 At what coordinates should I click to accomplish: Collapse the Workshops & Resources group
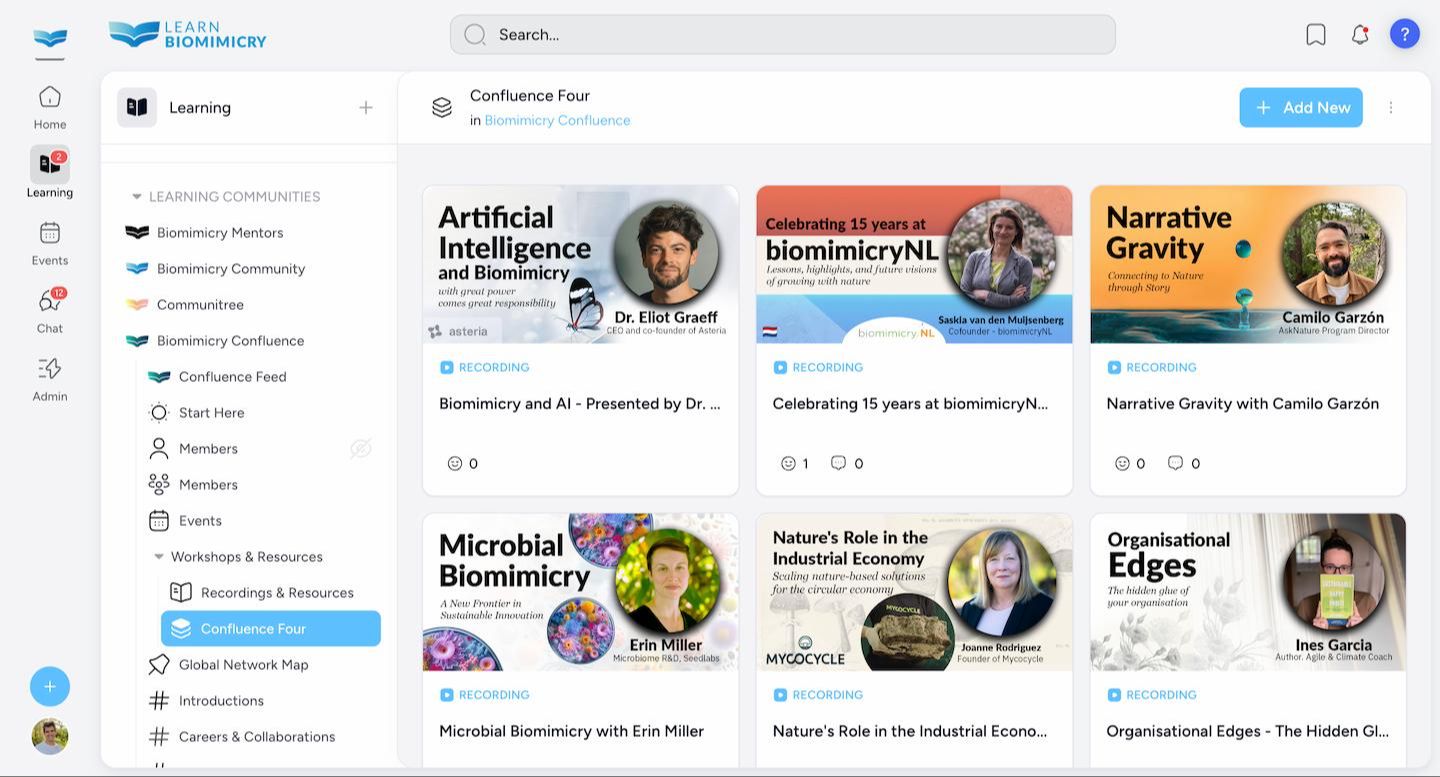[x=159, y=557]
